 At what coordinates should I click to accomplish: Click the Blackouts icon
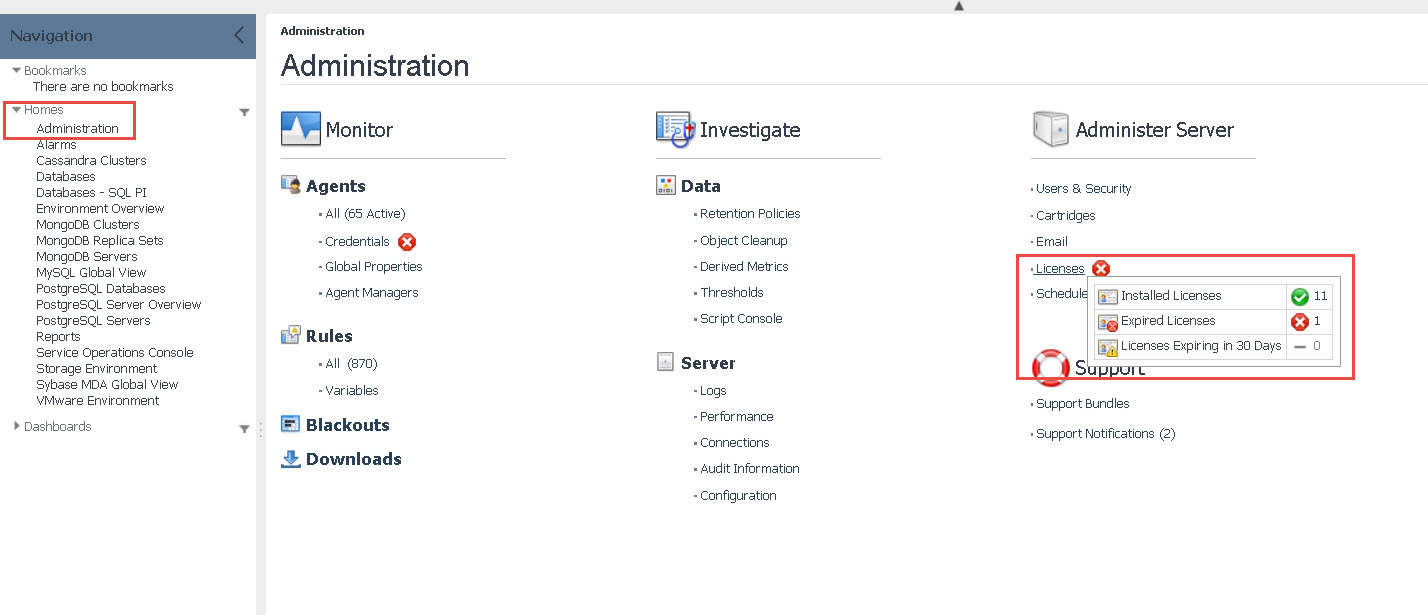(x=291, y=425)
